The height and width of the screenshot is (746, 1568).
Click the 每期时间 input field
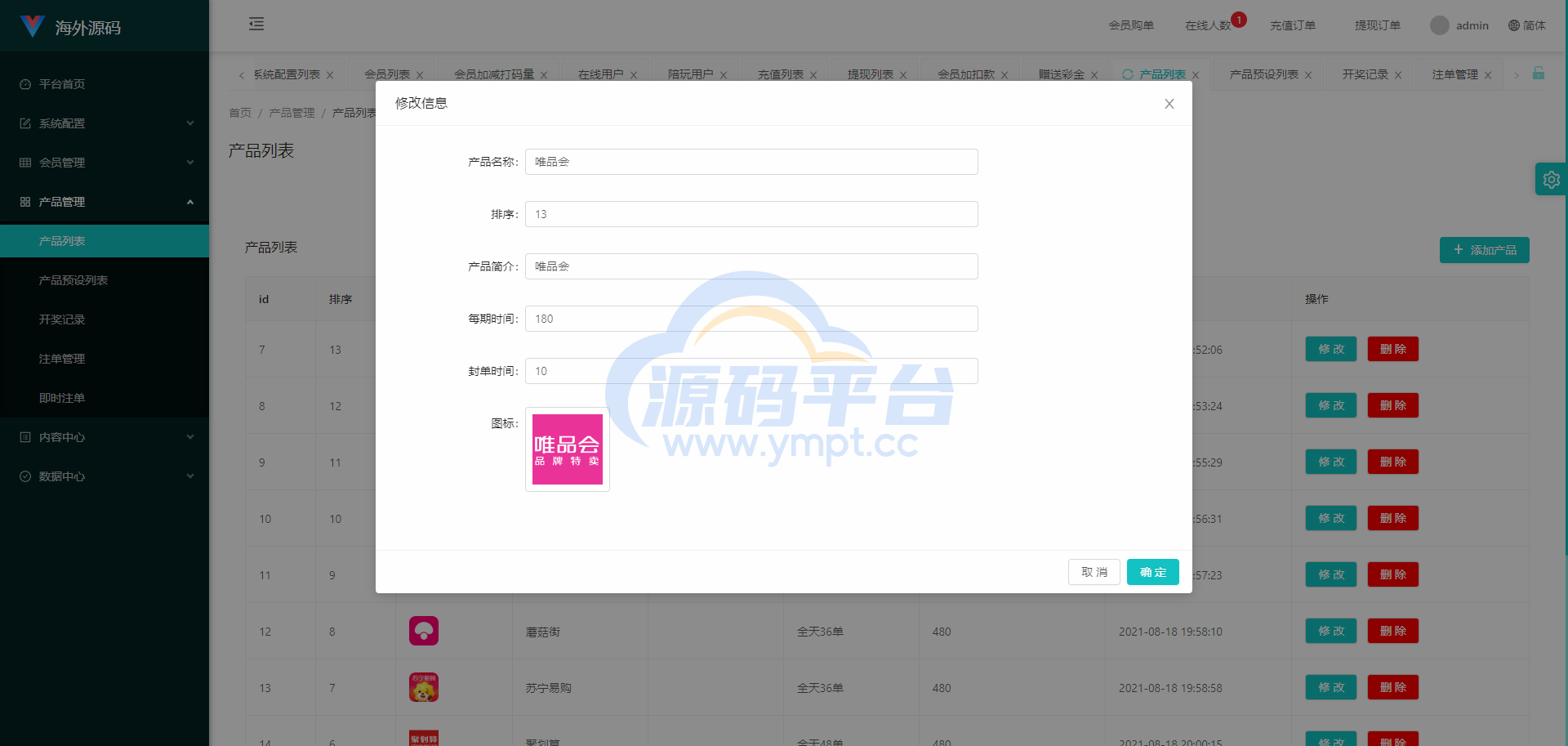coord(751,319)
